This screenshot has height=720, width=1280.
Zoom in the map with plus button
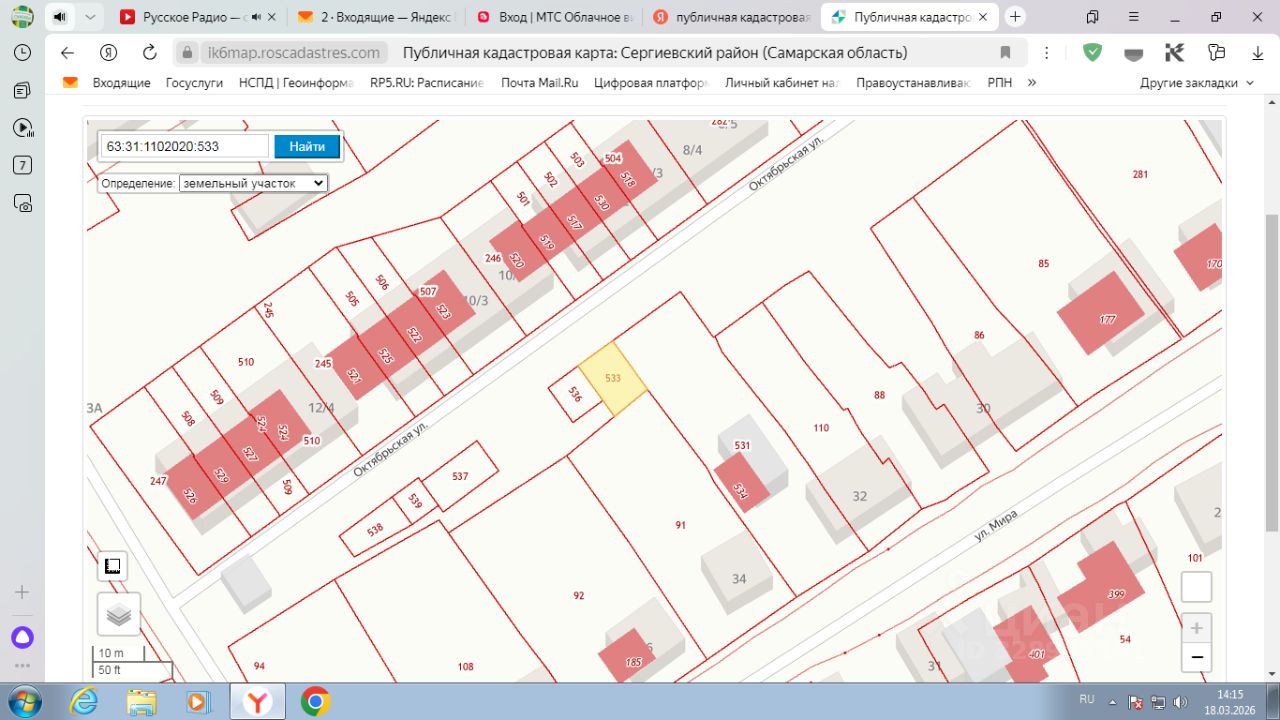tap(1196, 629)
